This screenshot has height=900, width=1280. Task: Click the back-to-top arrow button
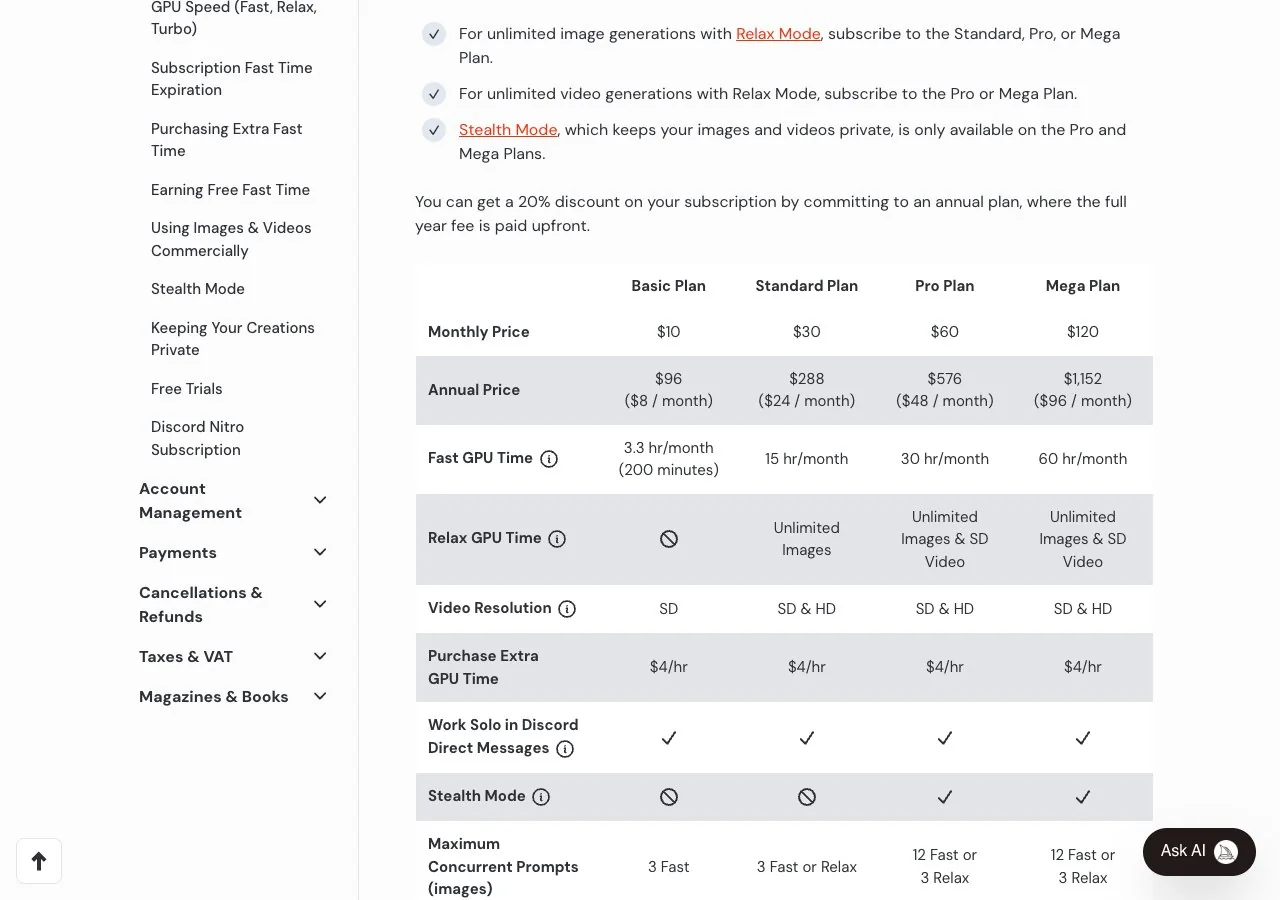[39, 861]
